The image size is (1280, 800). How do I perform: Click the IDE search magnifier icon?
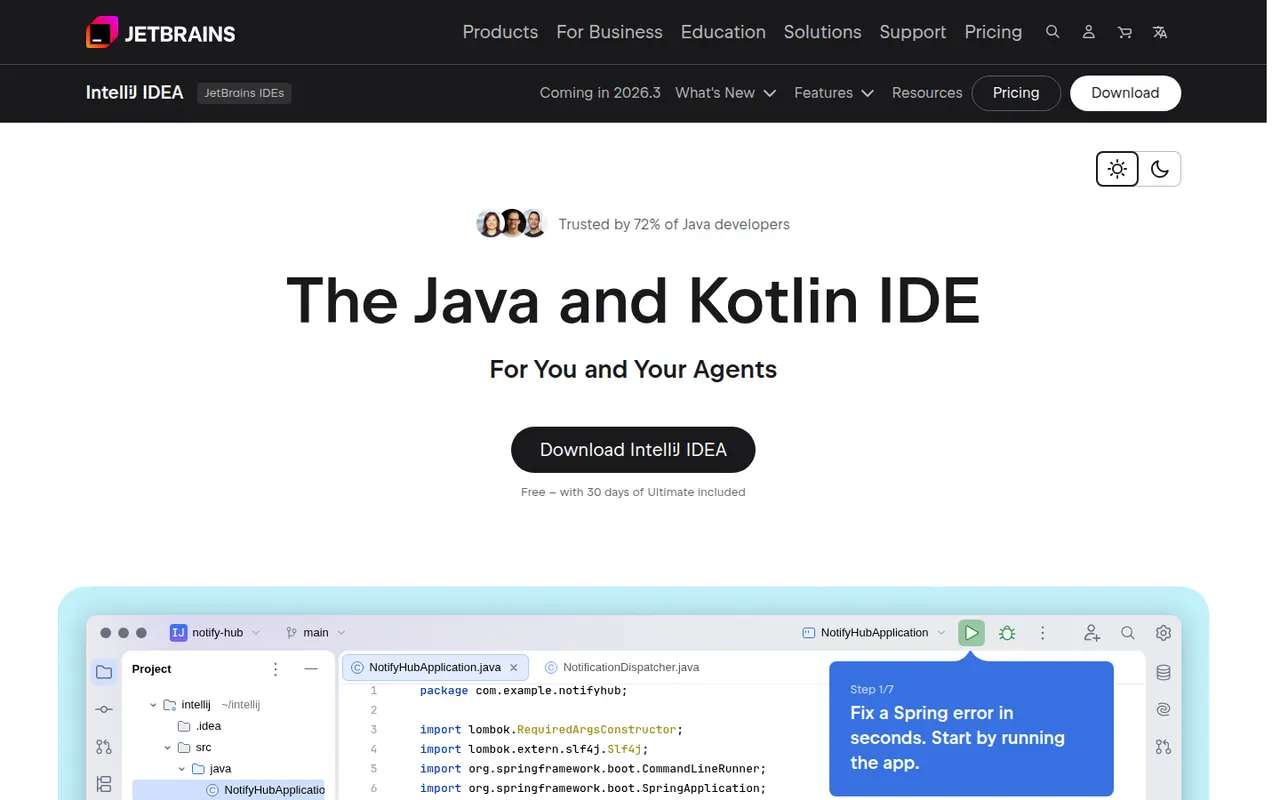pos(1128,633)
